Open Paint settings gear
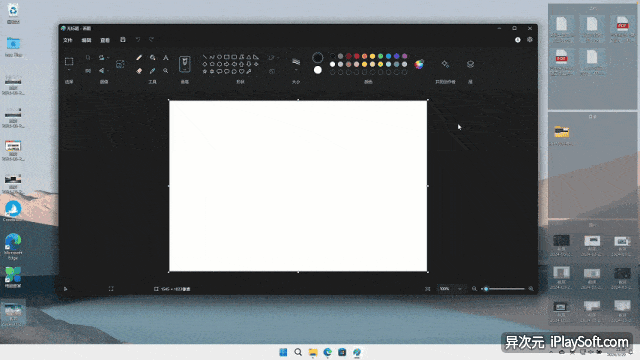This screenshot has height=360, width=640. pos(530,40)
